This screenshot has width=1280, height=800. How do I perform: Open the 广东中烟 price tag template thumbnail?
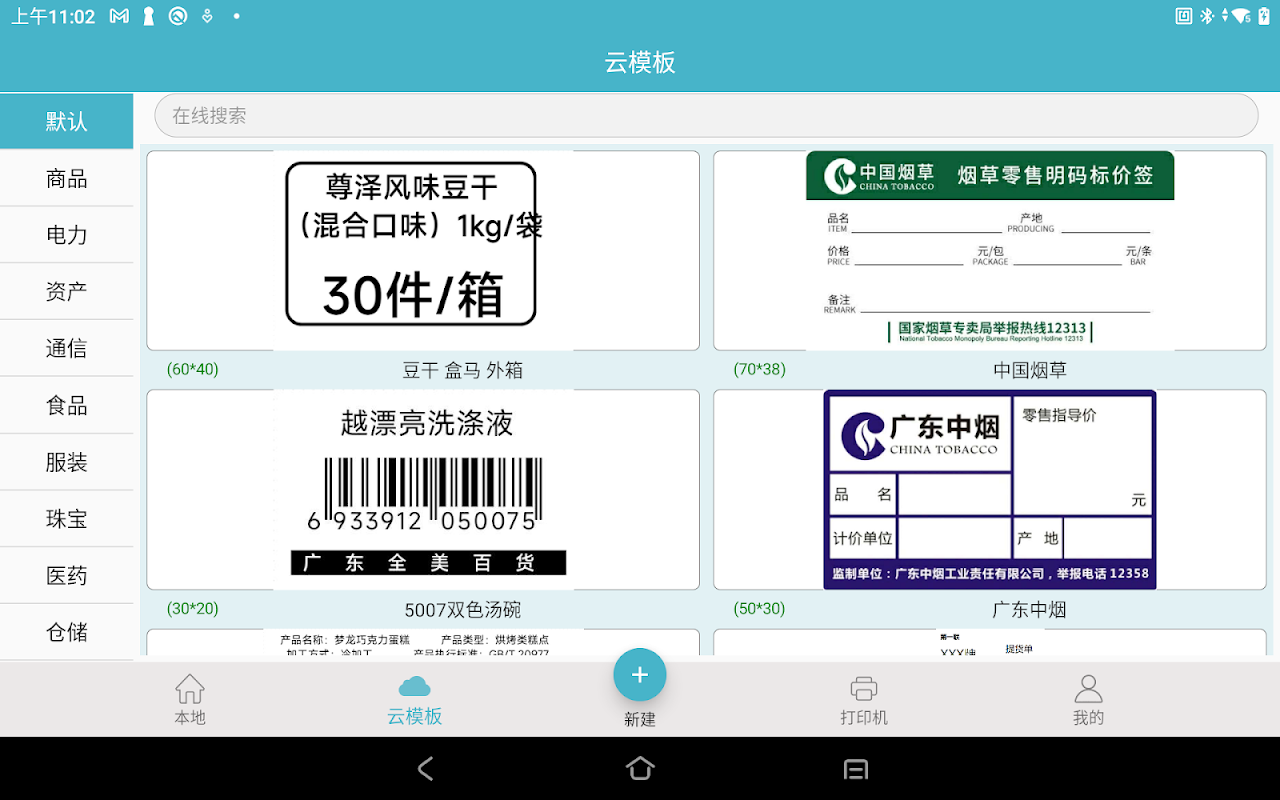[990, 490]
